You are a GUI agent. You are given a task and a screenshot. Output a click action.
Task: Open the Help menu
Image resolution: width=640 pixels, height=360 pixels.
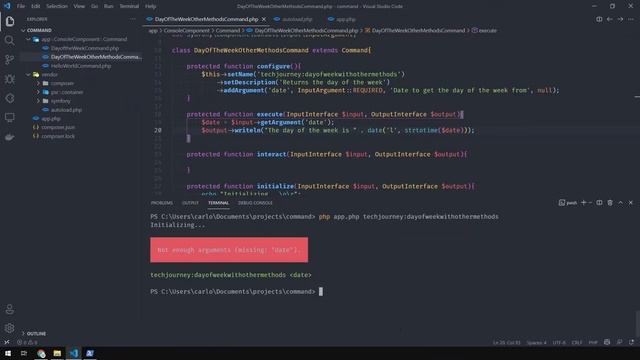[151, 6]
